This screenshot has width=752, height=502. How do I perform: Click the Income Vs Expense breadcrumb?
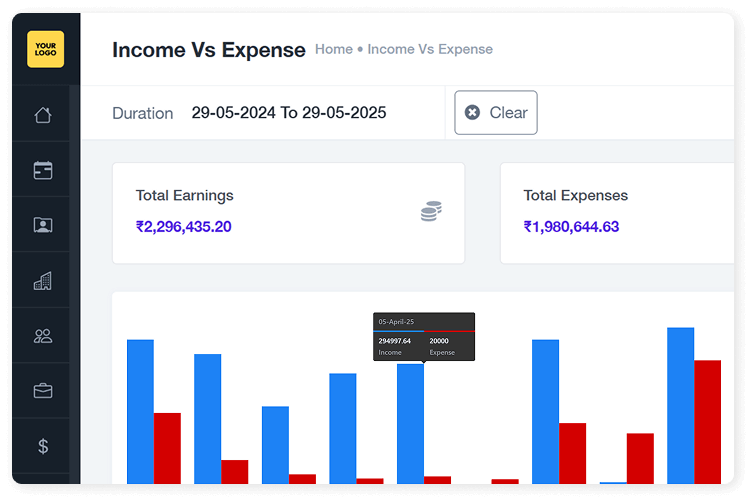tap(430, 49)
